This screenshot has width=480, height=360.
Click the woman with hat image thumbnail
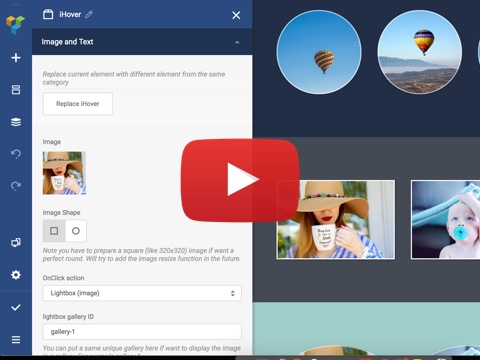[64, 173]
